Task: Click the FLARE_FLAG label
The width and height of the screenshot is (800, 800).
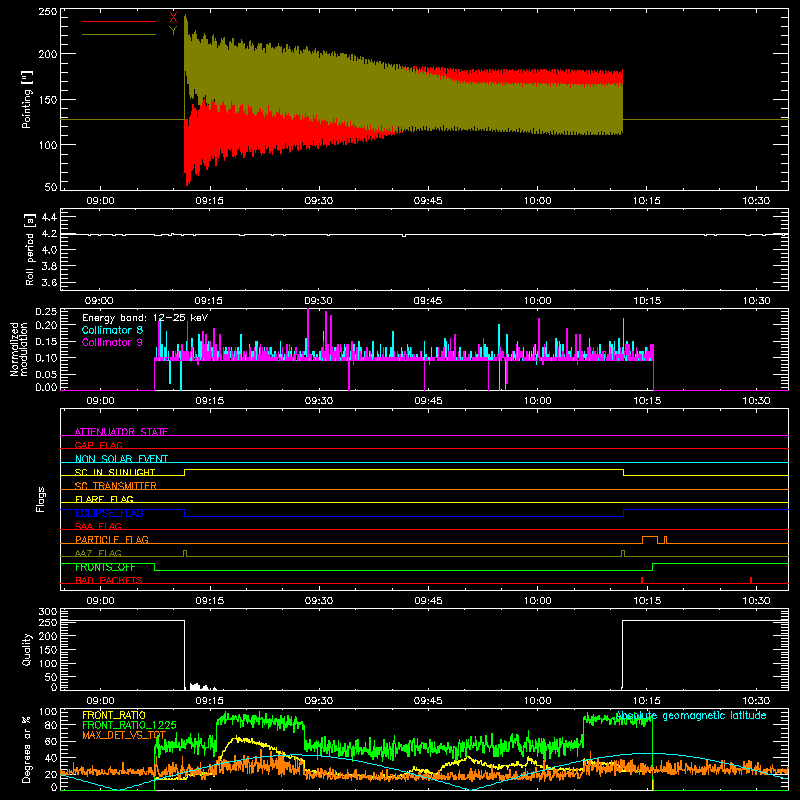Action: pos(104,499)
